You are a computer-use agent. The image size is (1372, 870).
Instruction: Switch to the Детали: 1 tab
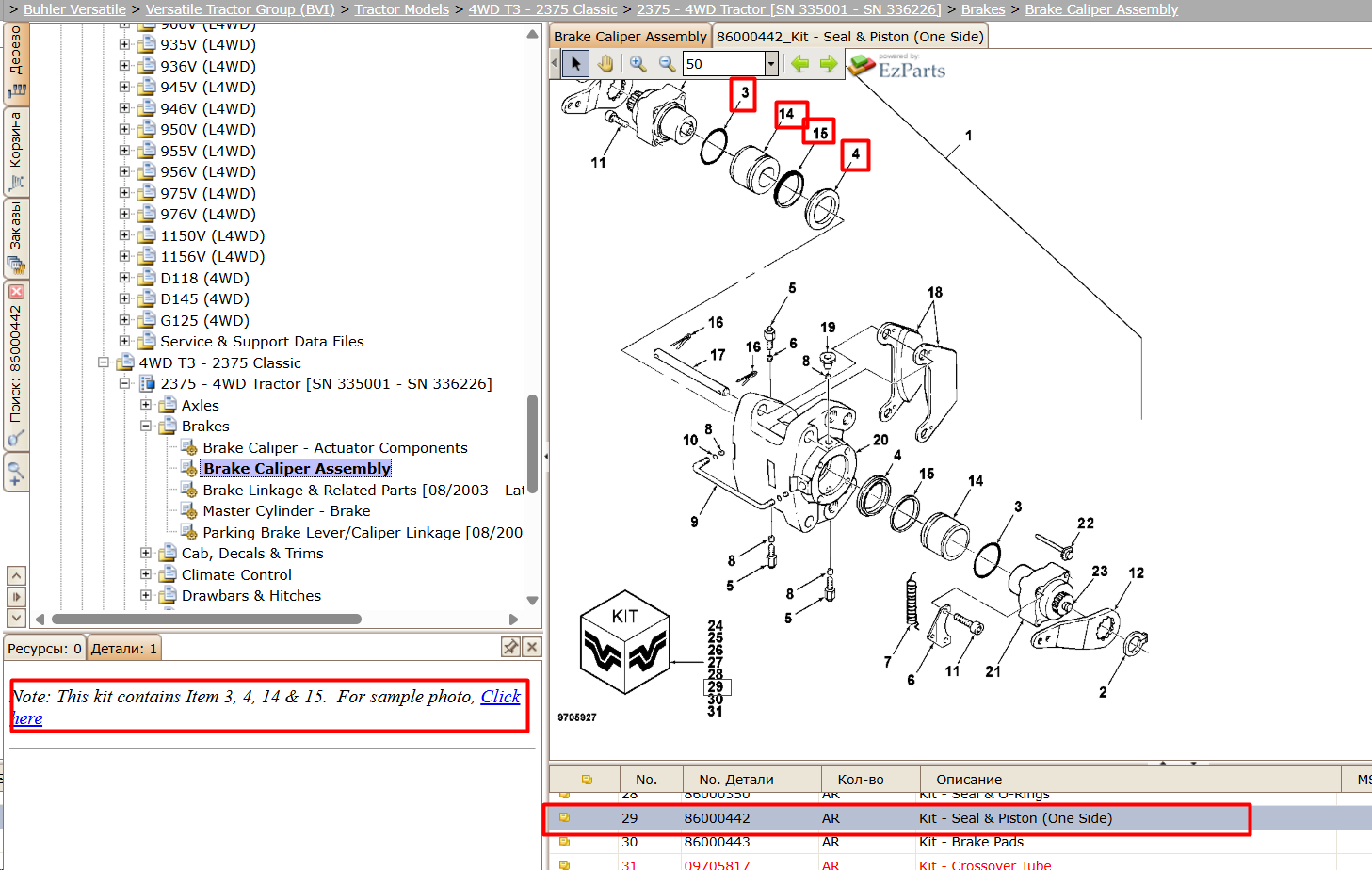[123, 649]
